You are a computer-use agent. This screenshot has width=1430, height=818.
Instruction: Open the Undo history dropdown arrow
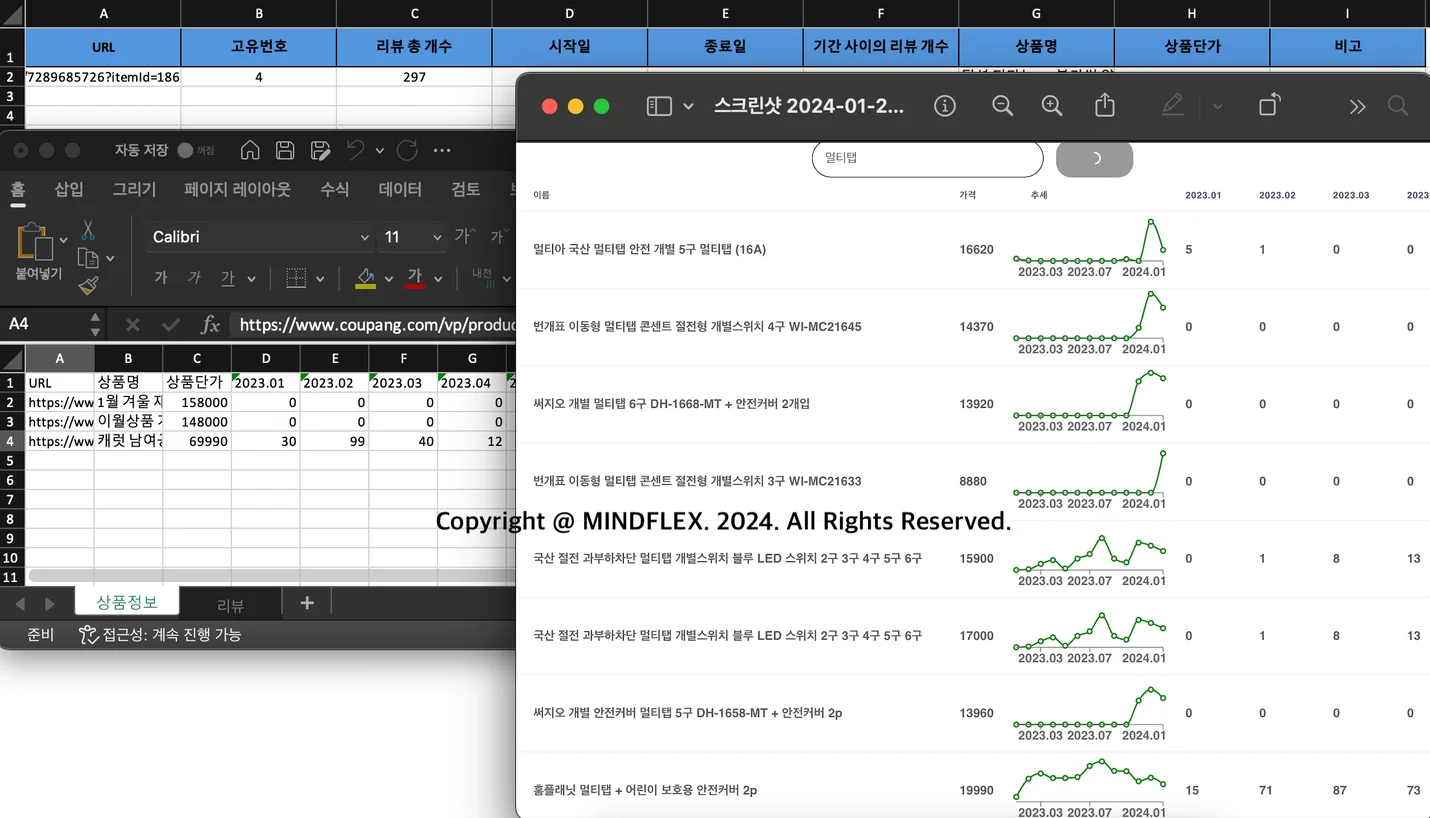click(380, 151)
